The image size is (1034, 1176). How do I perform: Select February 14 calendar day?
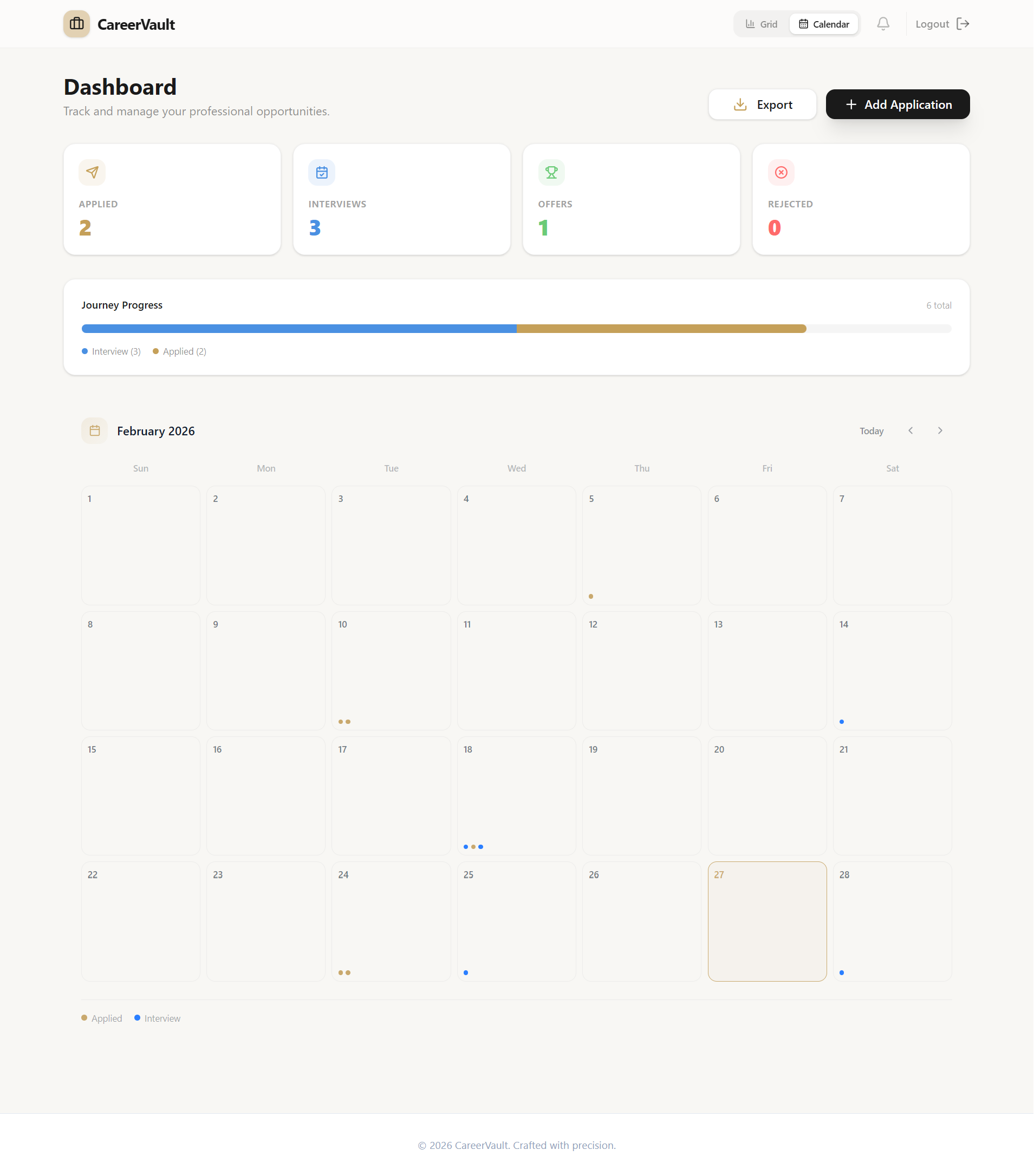pos(893,671)
